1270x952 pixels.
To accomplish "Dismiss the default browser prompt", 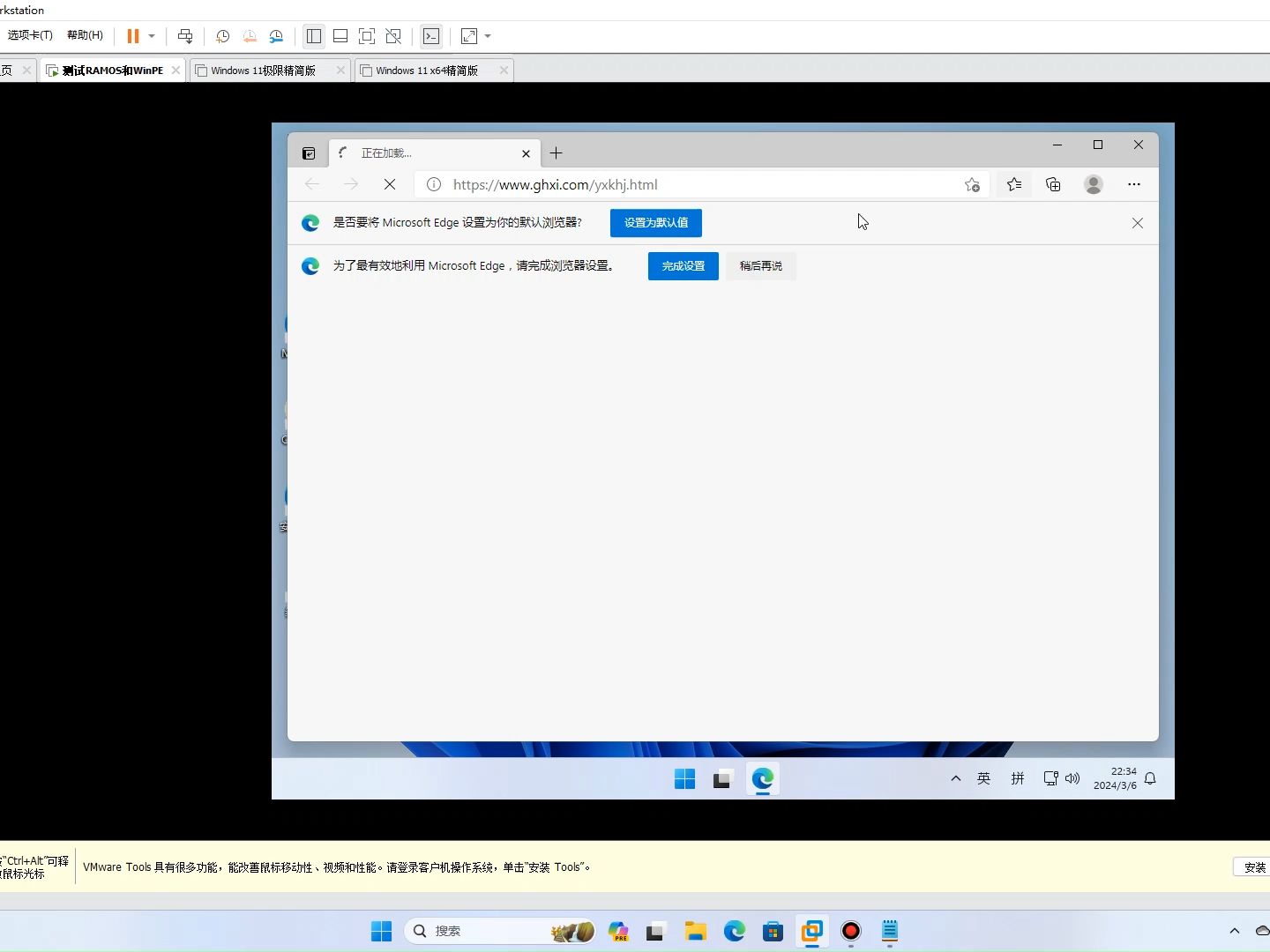I will 1138,223.
